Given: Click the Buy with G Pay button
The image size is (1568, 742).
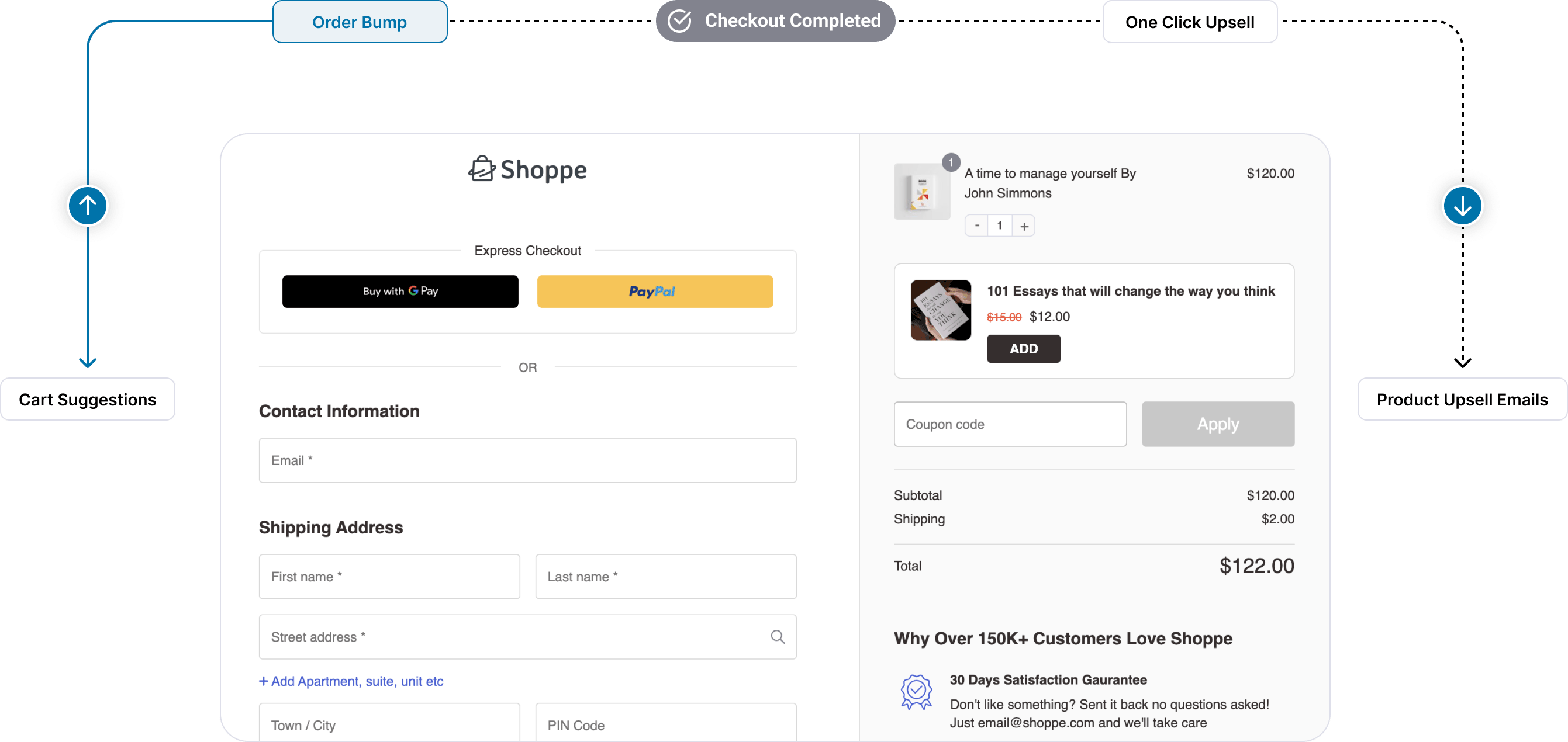Looking at the screenshot, I should tap(400, 292).
